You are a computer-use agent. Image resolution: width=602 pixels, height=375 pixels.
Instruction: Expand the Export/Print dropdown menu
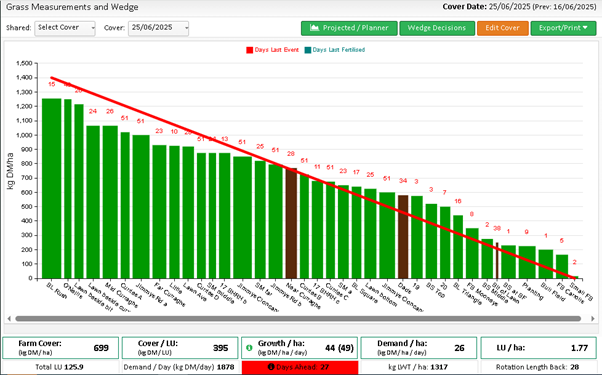pyautogui.click(x=563, y=28)
